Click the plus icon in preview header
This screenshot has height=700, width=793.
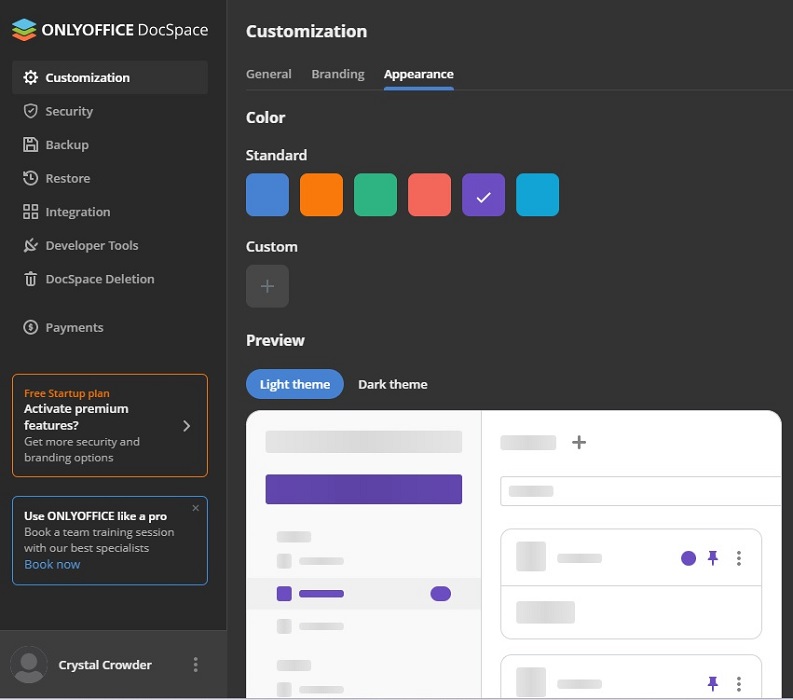579,443
